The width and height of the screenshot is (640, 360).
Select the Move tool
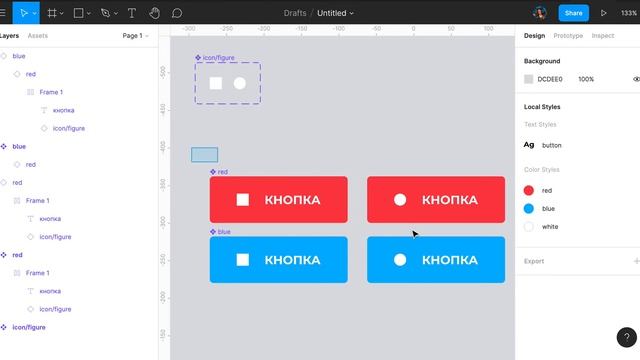click(23, 13)
